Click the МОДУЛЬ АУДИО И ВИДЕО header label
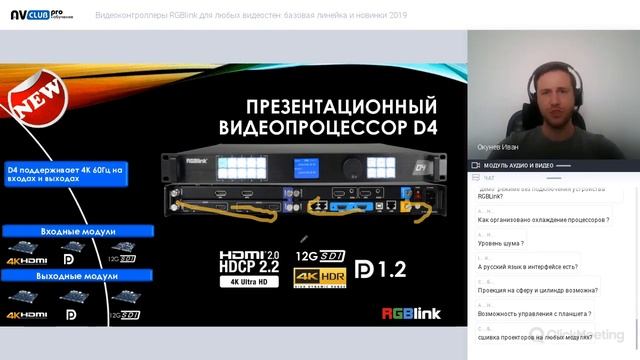The height and width of the screenshot is (360, 640). (x=518, y=165)
